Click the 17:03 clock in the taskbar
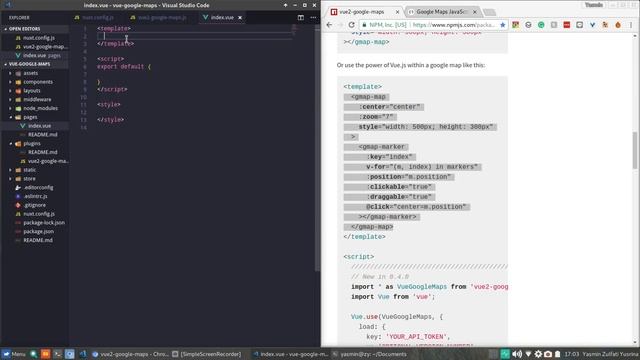640x360 pixels. point(571,354)
